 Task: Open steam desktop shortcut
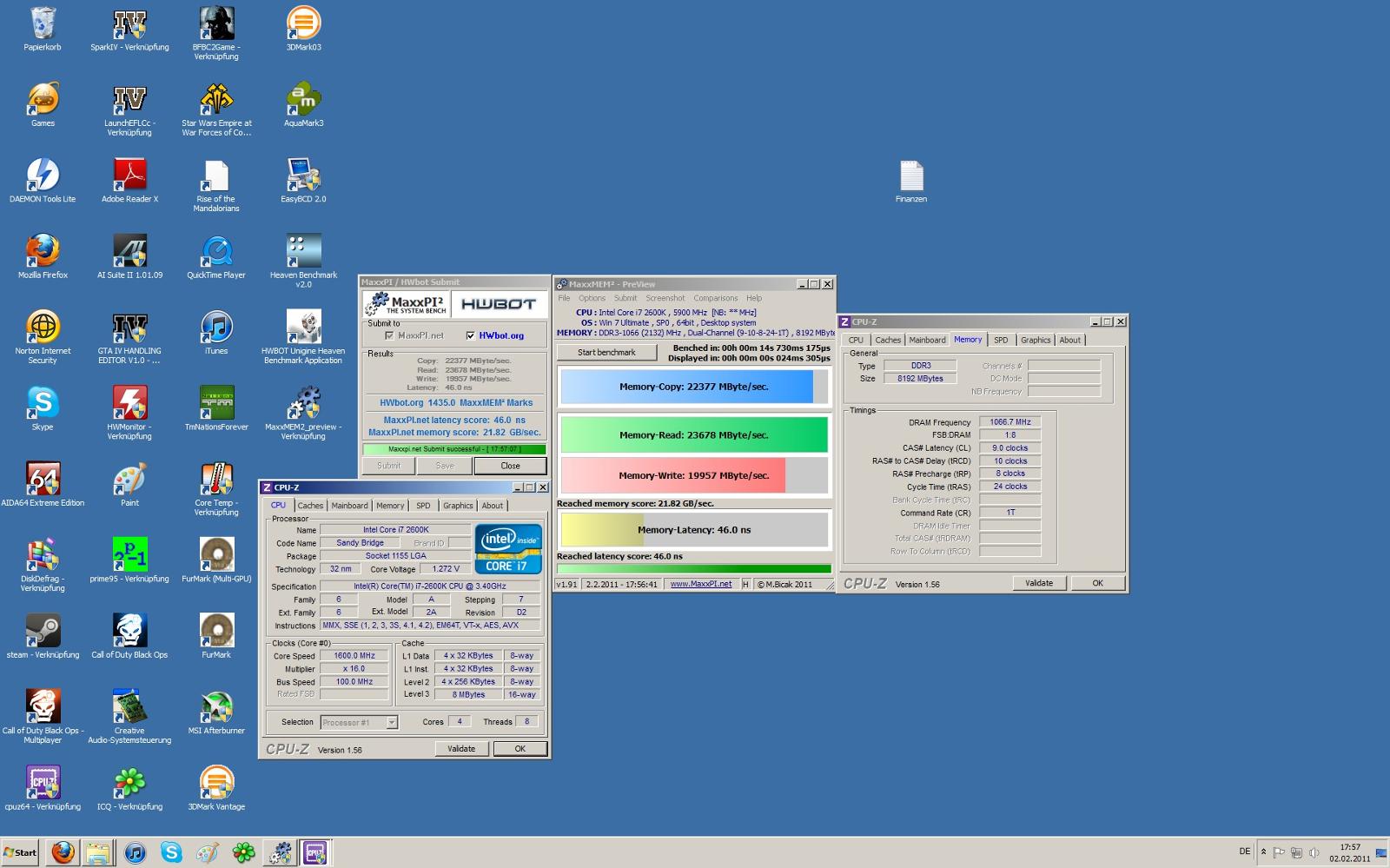pyautogui.click(x=43, y=636)
